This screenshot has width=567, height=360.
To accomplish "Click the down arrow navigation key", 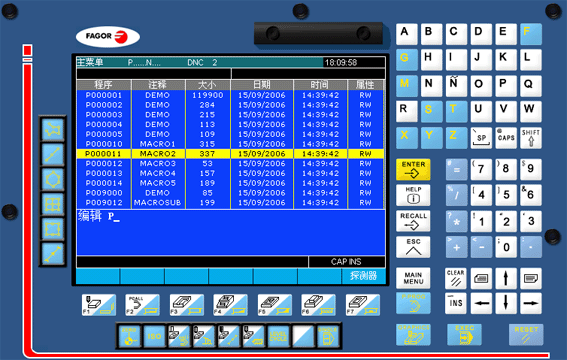I will 506,303.
